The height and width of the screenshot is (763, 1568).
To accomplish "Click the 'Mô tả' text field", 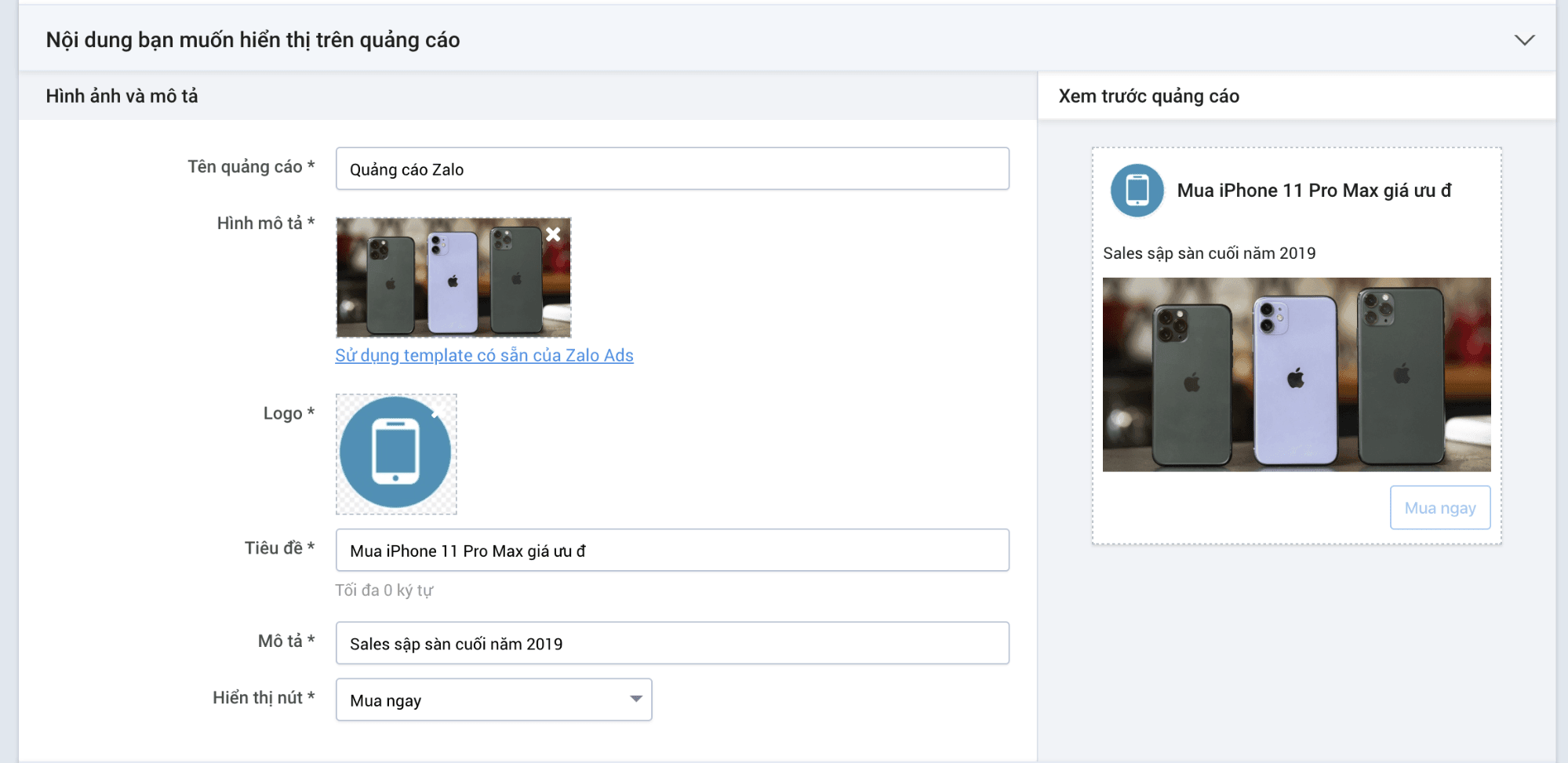I will click(x=672, y=643).
